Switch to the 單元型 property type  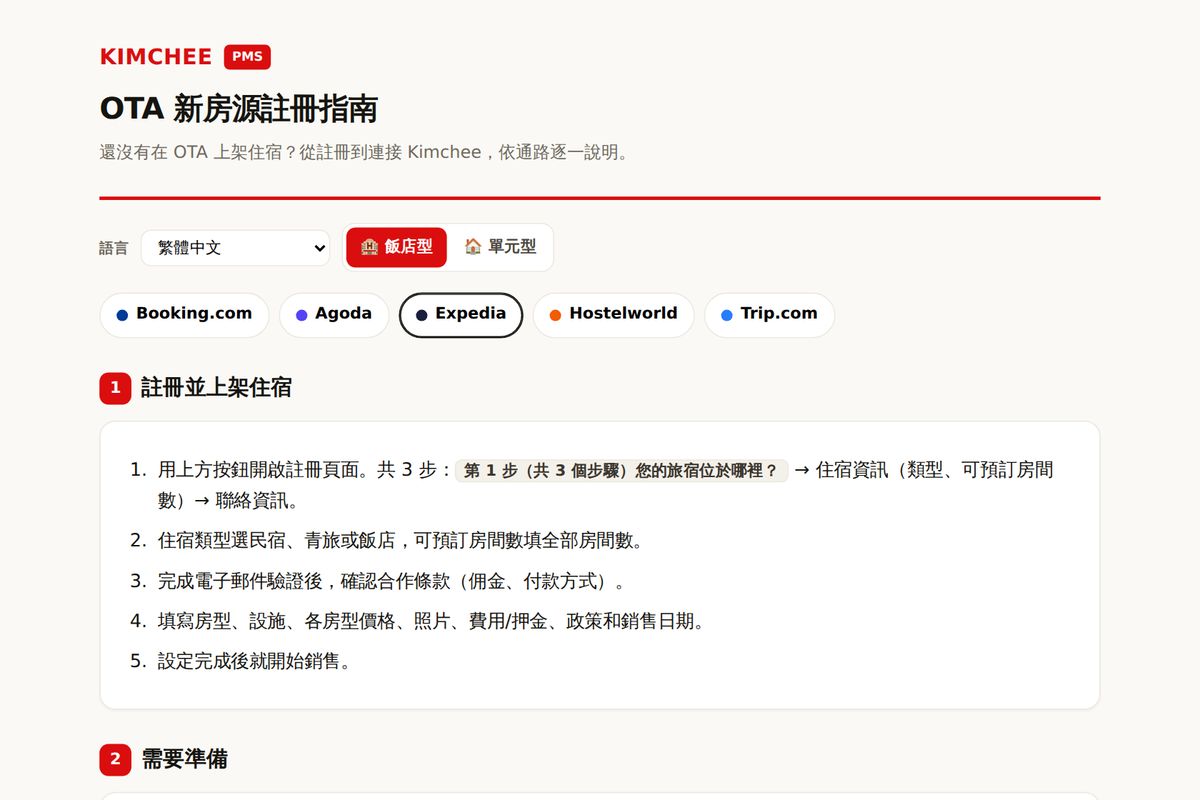(x=500, y=247)
